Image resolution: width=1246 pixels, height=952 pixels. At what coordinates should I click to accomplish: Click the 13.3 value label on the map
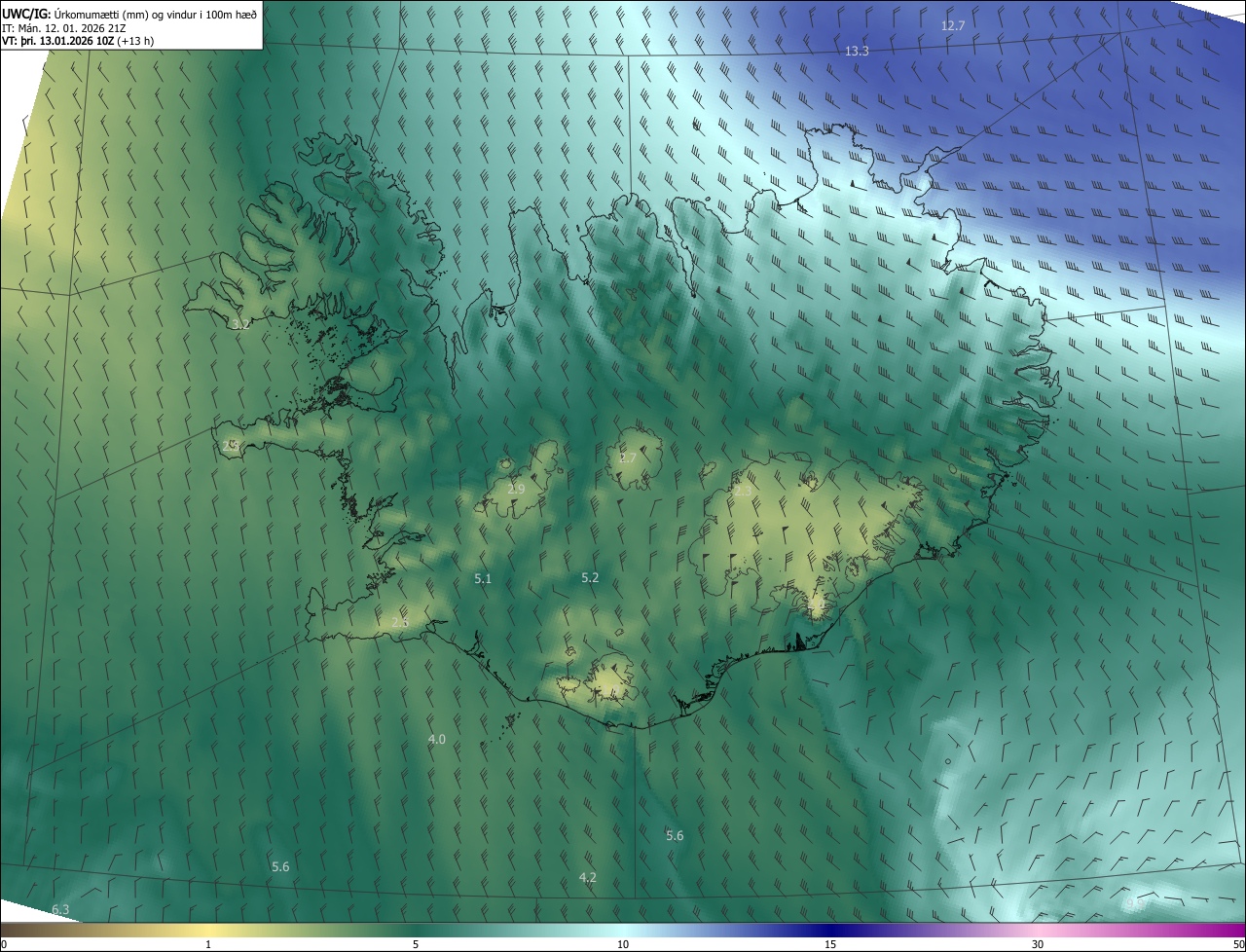(x=857, y=51)
